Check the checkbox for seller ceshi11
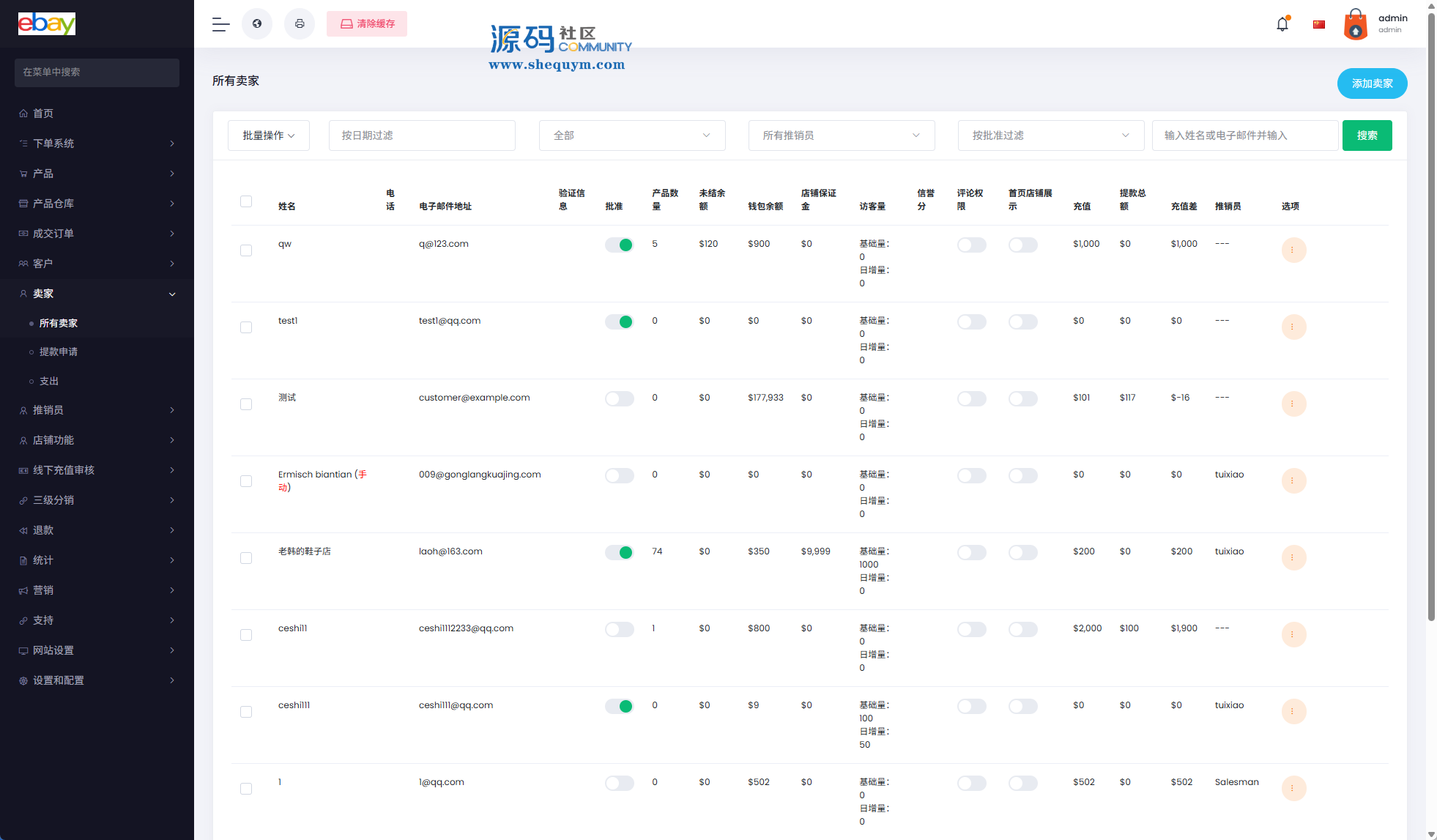The width and height of the screenshot is (1437, 840). (x=246, y=635)
